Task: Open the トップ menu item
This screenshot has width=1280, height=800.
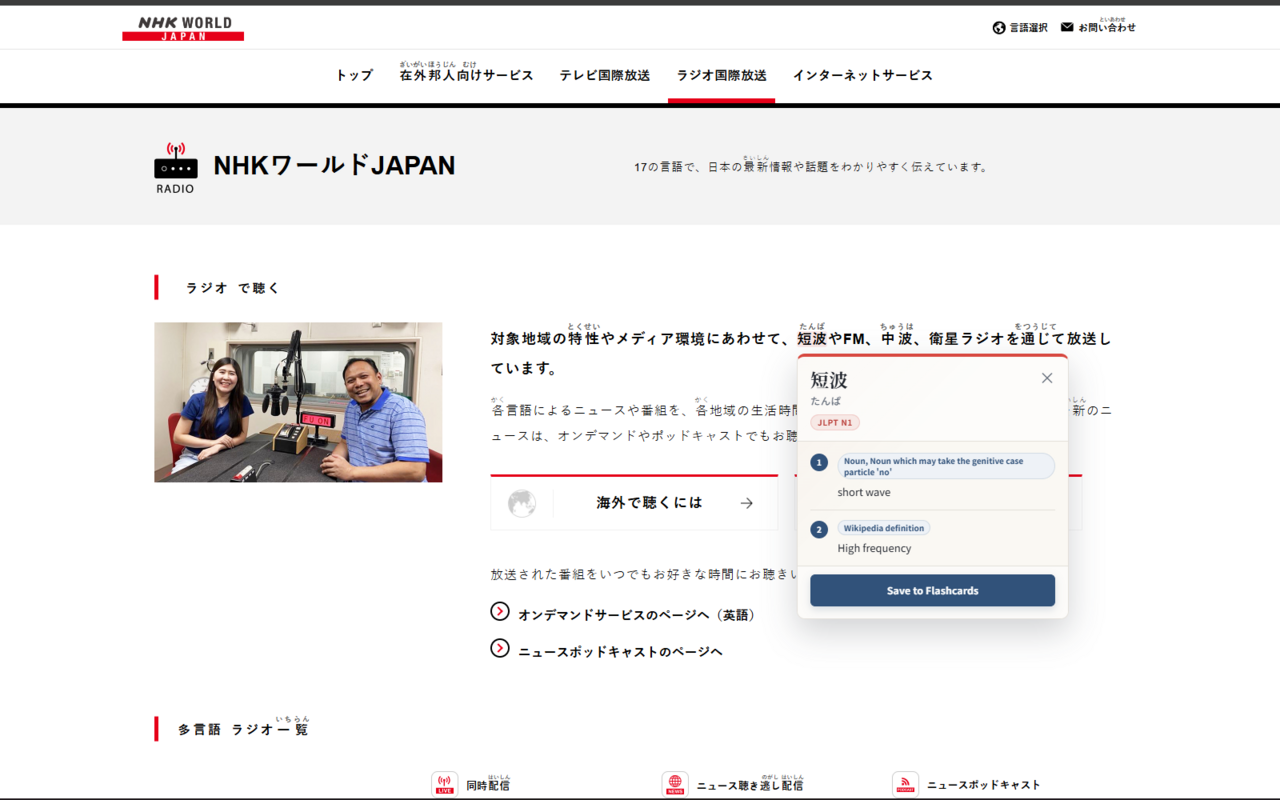Action: 354,75
